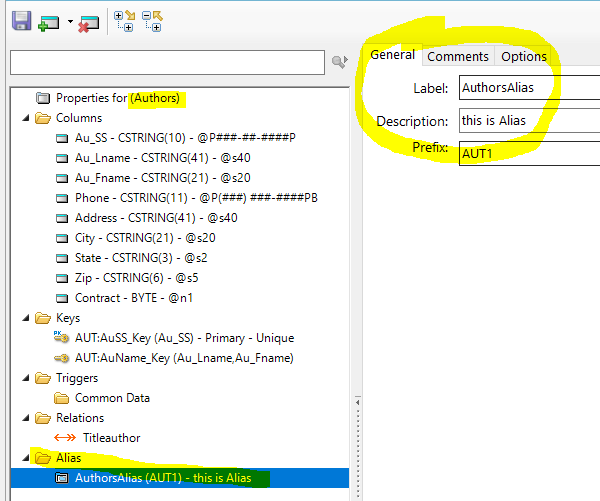The image size is (600, 501).
Task: Click the Description text field
Action: 529,121
